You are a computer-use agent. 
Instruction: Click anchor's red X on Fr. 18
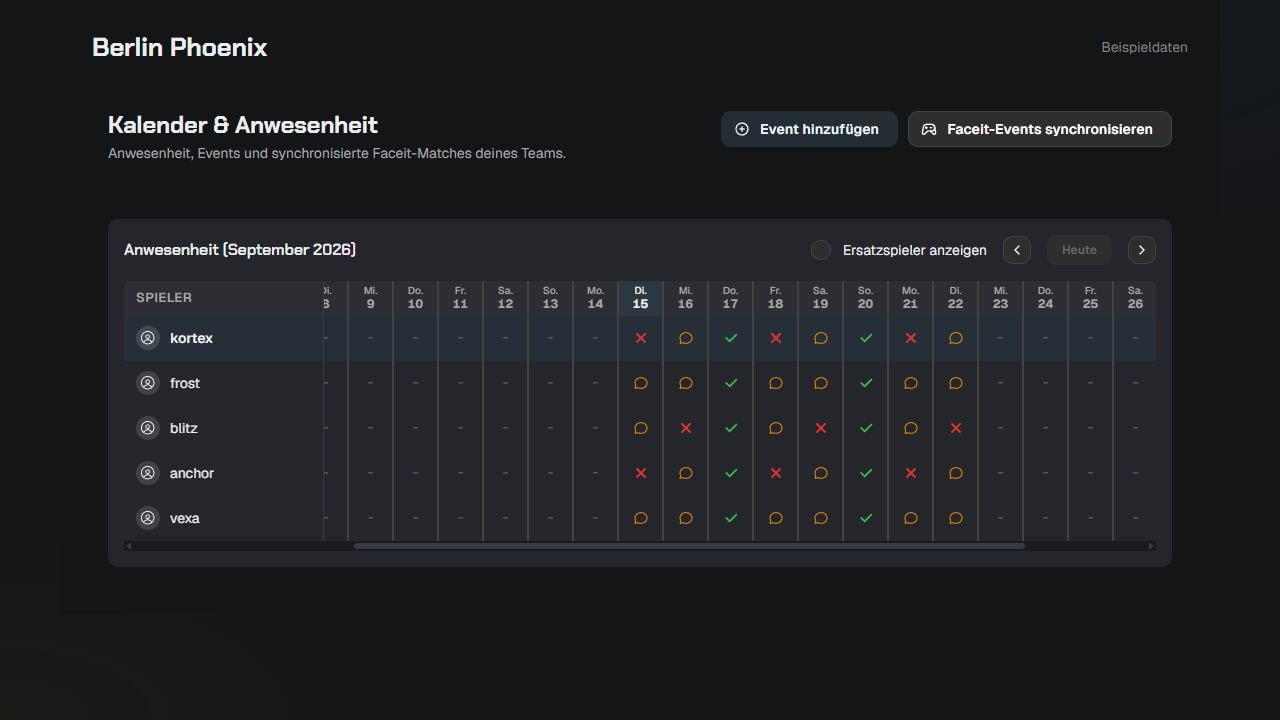tap(775, 473)
